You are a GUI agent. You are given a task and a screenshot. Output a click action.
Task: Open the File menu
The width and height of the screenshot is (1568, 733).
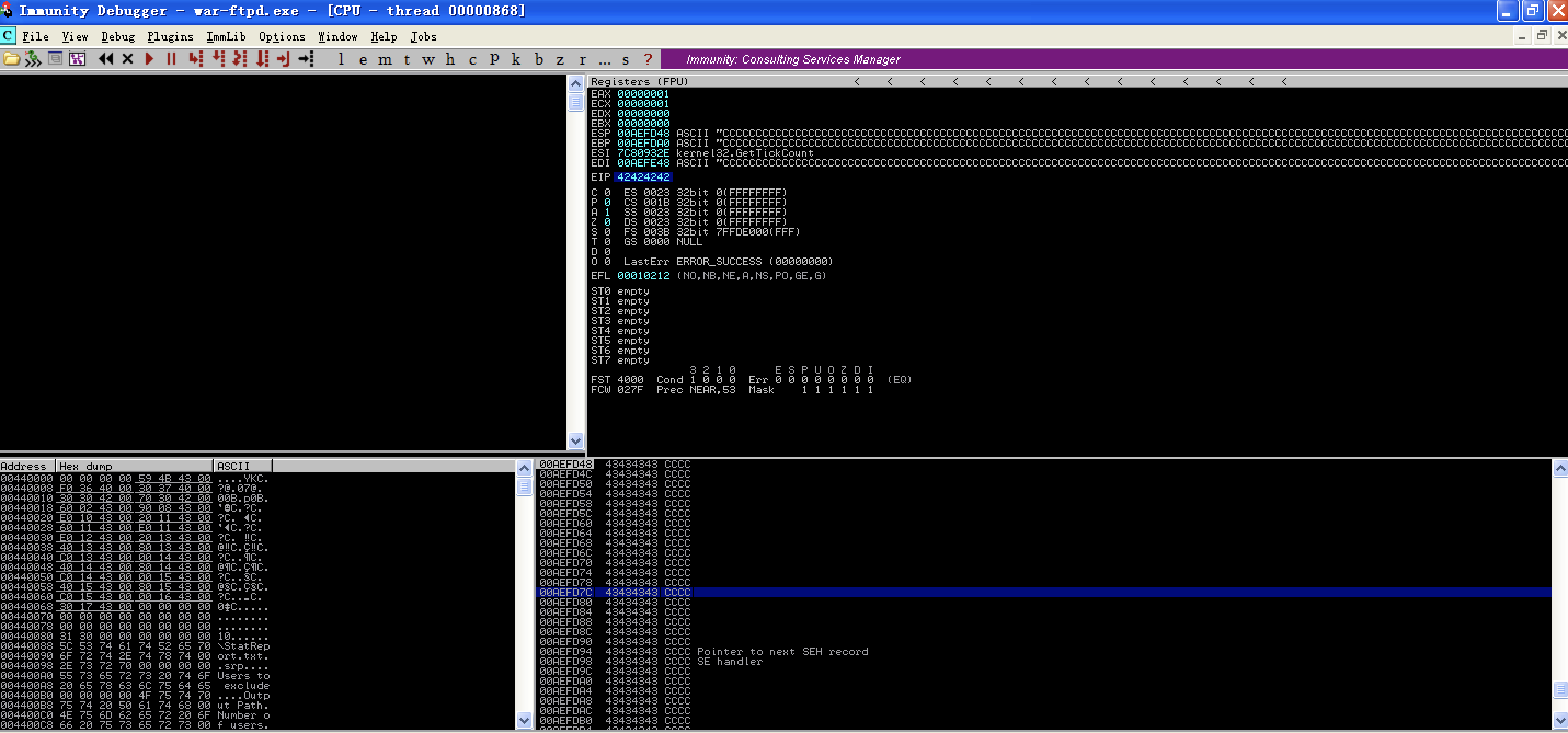[35, 37]
